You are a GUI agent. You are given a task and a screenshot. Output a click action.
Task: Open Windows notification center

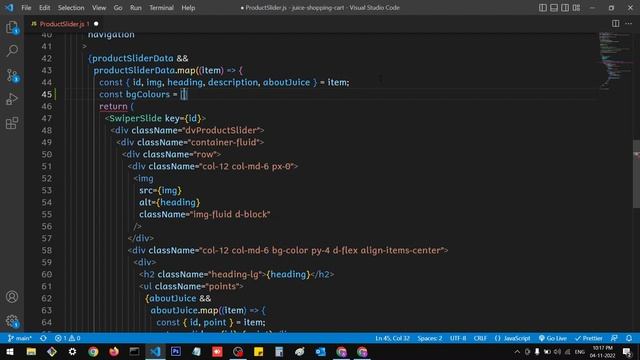tap(627, 351)
